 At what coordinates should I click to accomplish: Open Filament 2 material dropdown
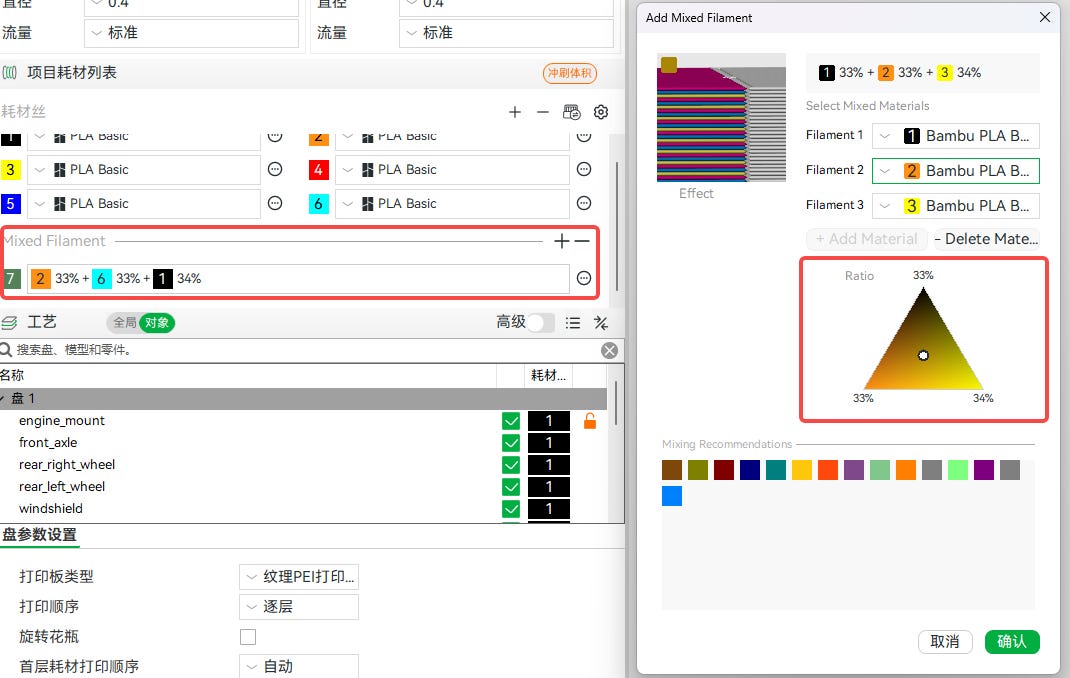955,171
